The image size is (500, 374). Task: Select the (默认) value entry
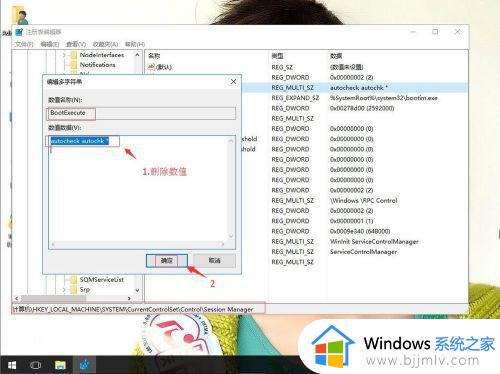164,67
